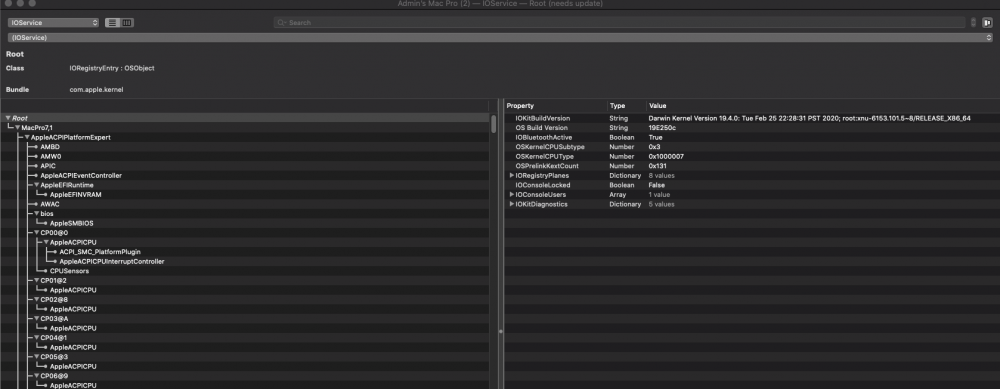This screenshot has width=1000, height=389.
Task: Select the AMW0 entry
Action: pos(50,156)
